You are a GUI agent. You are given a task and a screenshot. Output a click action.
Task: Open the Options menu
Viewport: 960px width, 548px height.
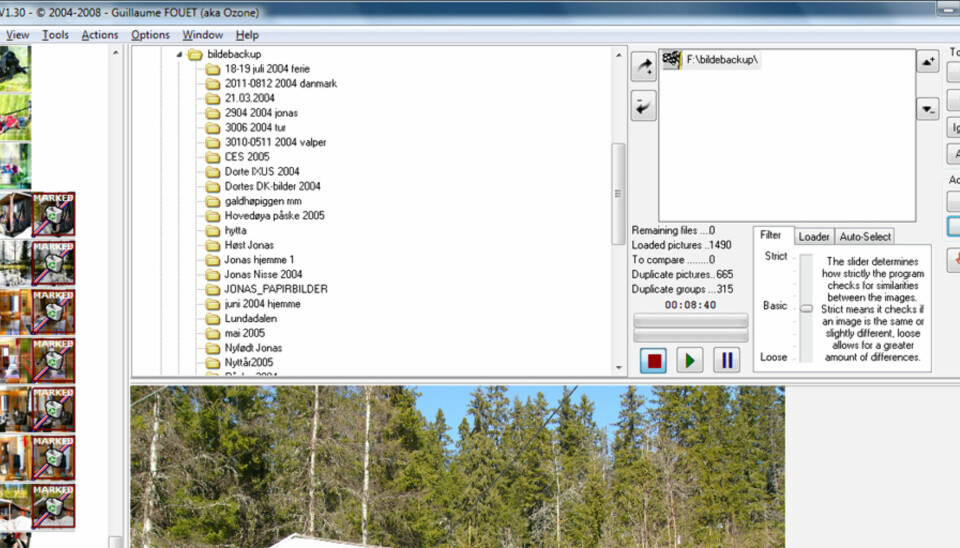(150, 35)
